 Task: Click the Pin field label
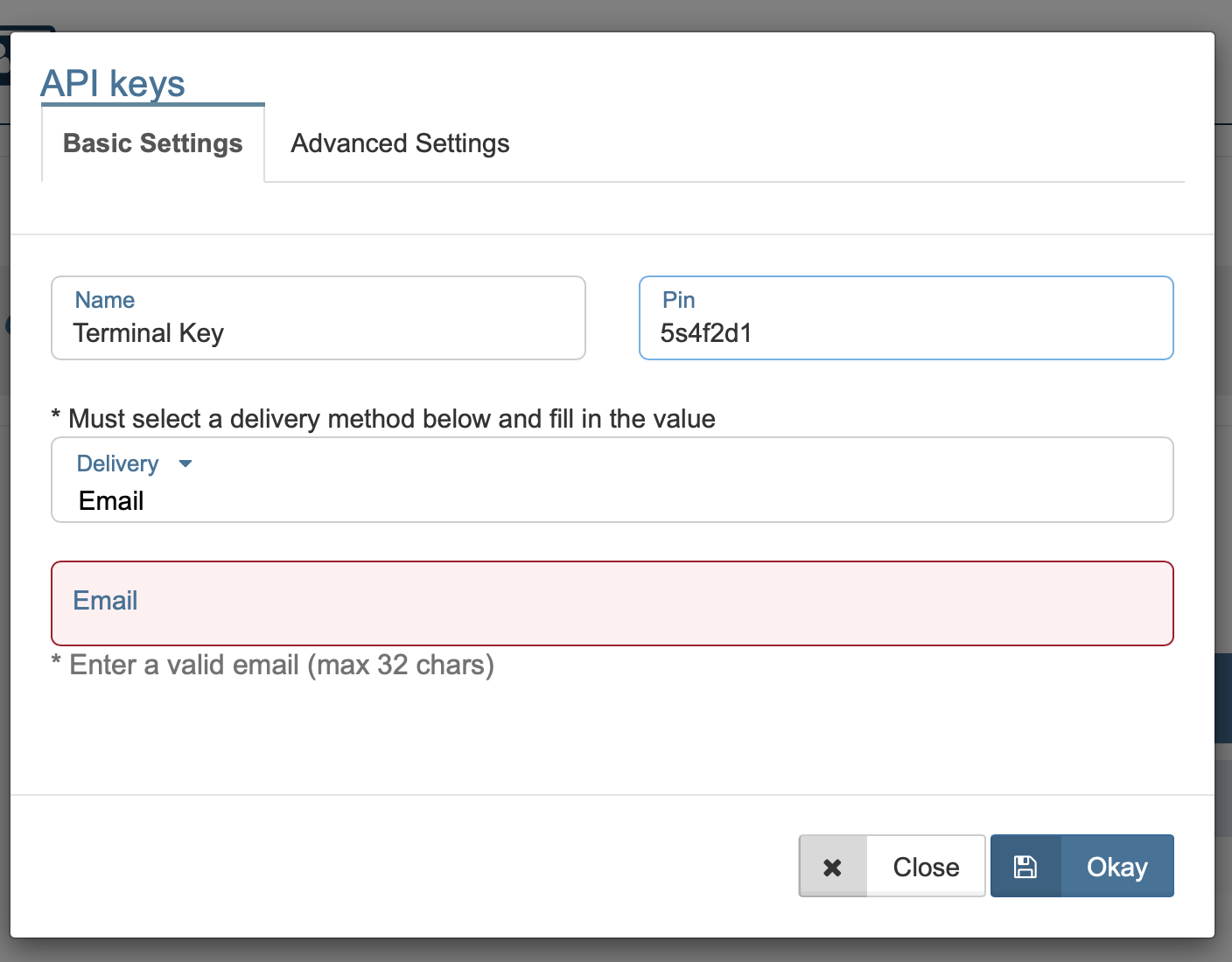click(x=678, y=300)
